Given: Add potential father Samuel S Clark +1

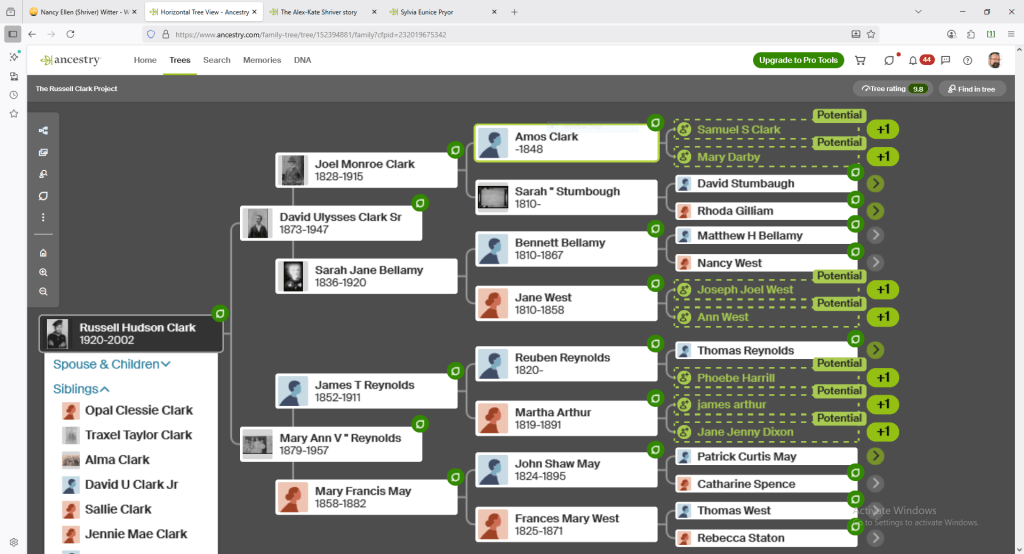Looking at the screenshot, I should pos(882,130).
